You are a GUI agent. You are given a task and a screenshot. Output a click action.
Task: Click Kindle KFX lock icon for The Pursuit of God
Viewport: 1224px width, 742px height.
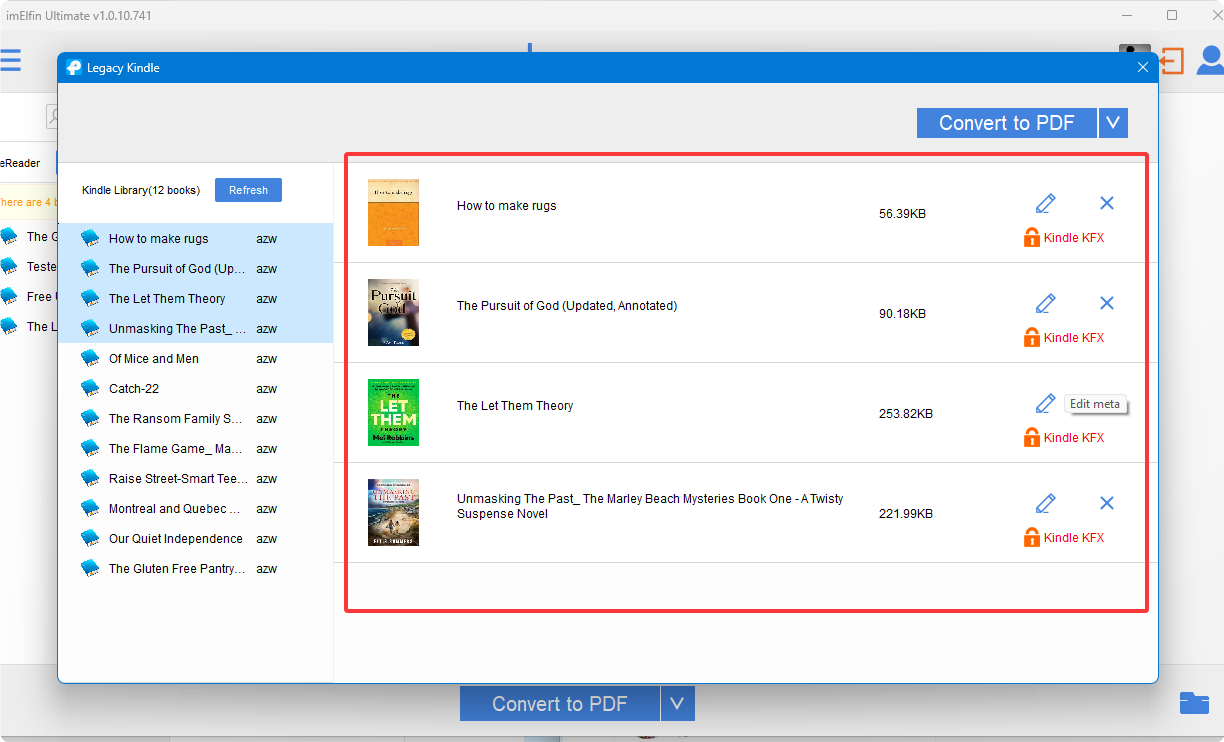pos(1032,337)
